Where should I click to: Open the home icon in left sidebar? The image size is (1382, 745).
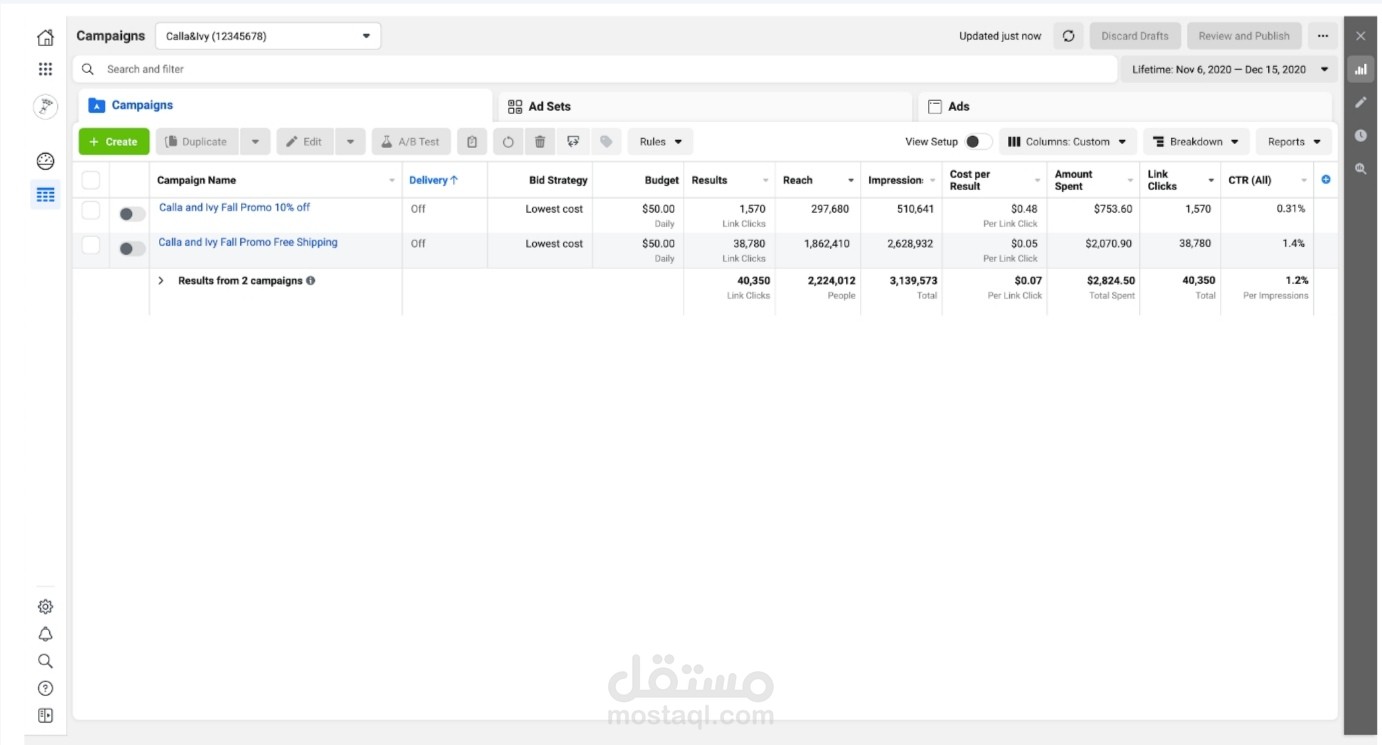[45, 38]
